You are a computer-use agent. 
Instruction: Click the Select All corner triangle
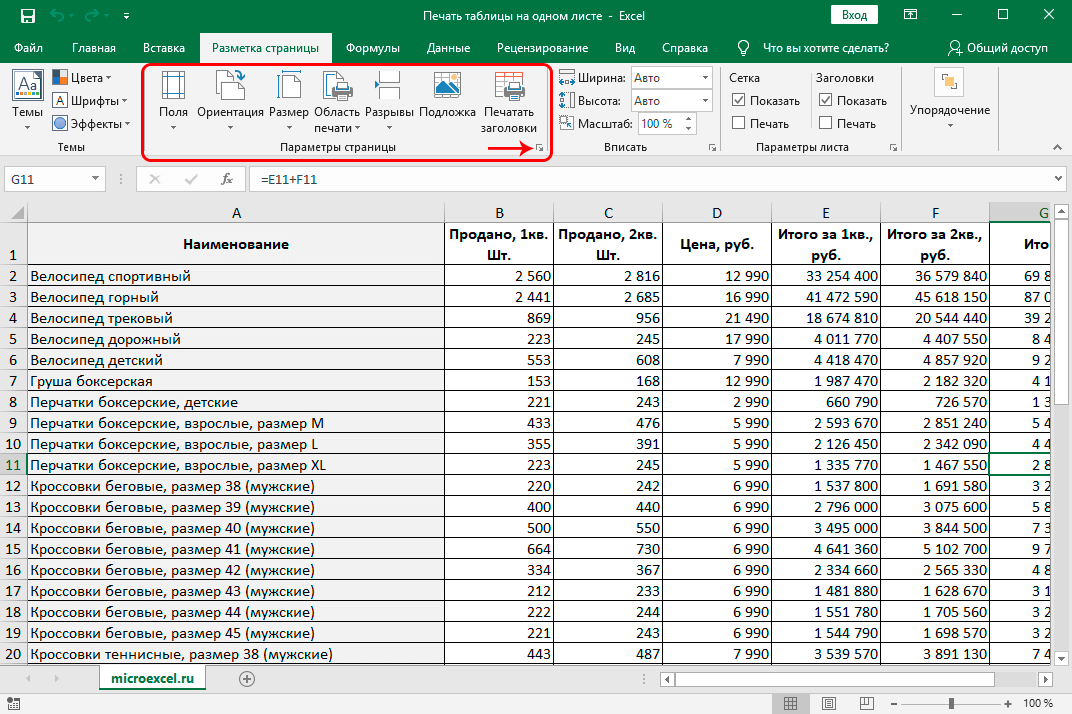click(x=17, y=213)
